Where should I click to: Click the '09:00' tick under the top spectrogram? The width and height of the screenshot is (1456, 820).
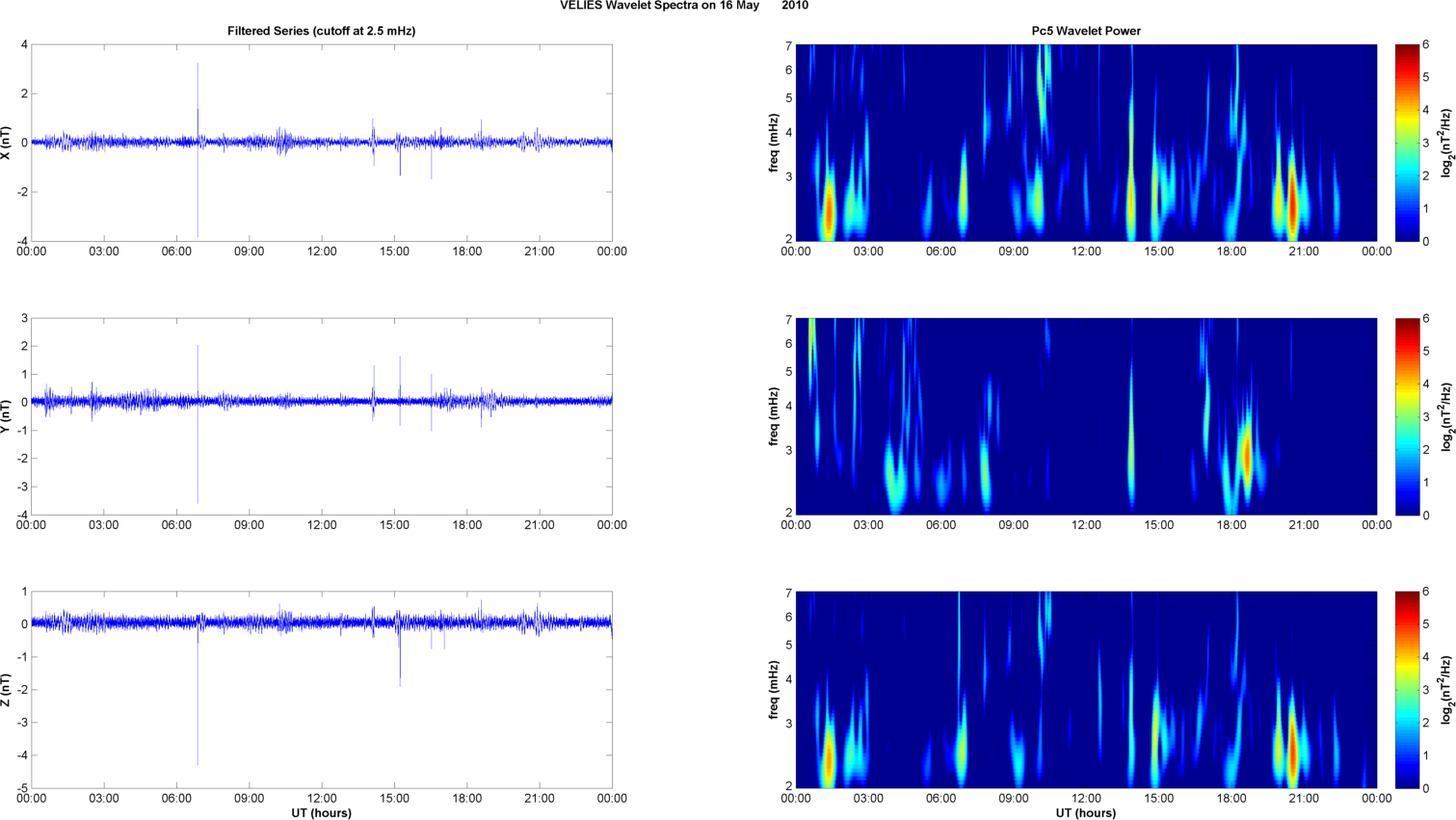(x=1014, y=251)
